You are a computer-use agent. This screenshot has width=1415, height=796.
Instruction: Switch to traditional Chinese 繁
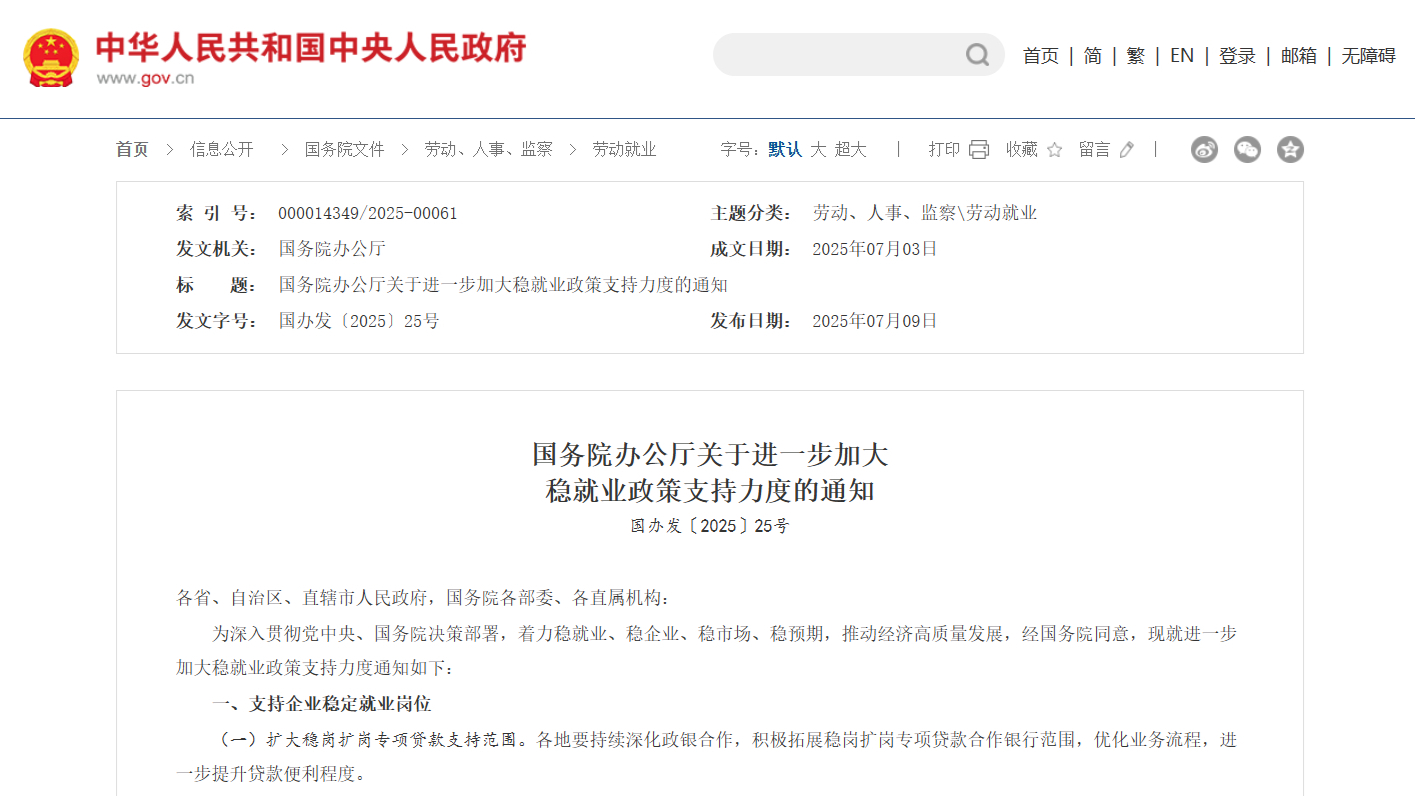point(1136,56)
